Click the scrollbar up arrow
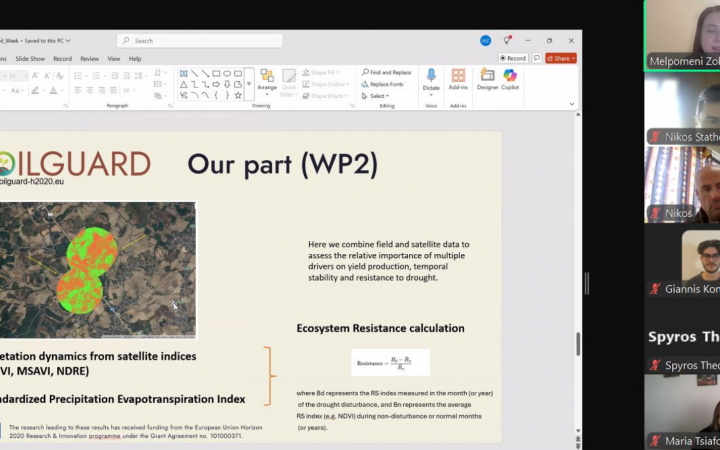The width and height of the screenshot is (720, 450). click(x=578, y=114)
